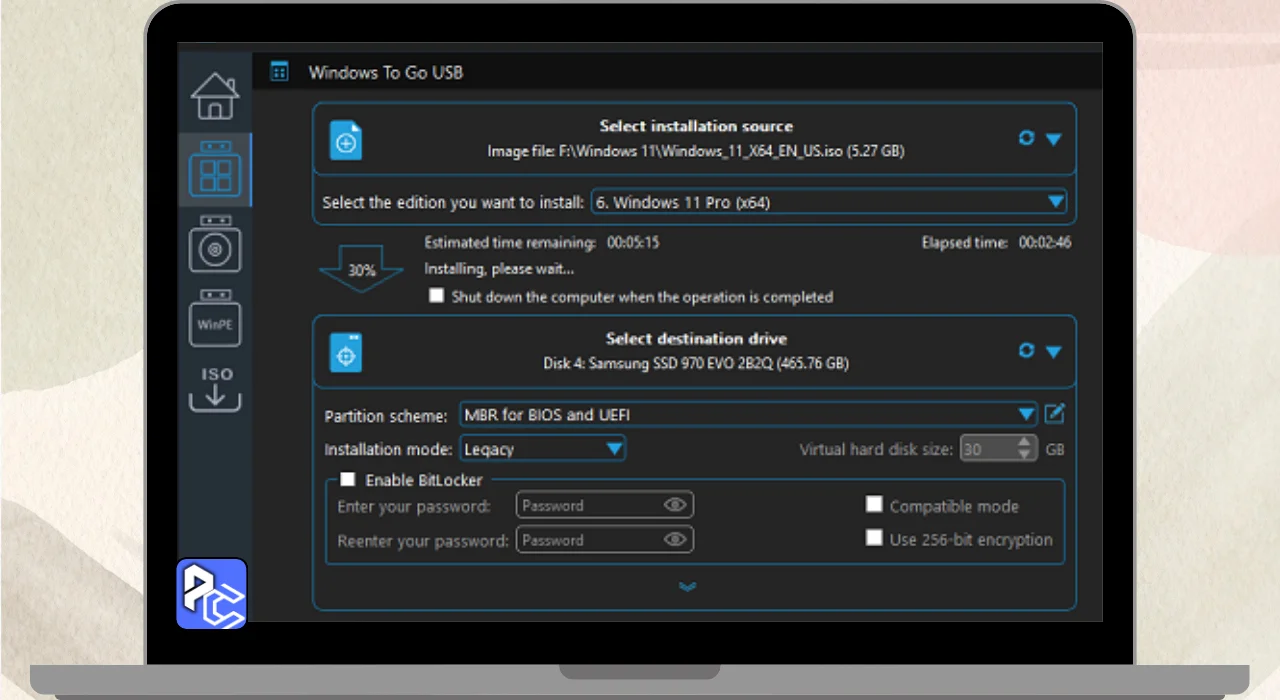Select the Windows To Go USB sidebar icon

click(215, 169)
